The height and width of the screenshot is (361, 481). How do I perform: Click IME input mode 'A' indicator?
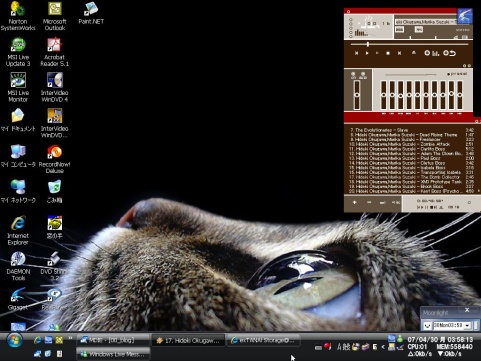coord(339,347)
